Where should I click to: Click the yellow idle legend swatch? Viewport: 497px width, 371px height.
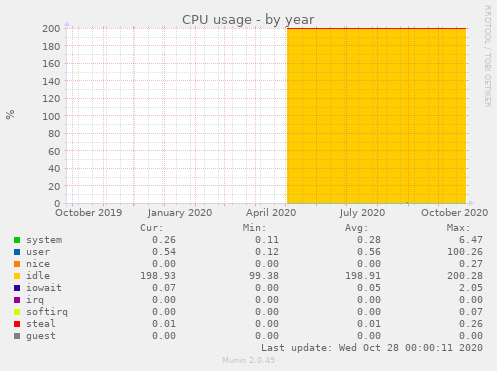click(x=17, y=276)
